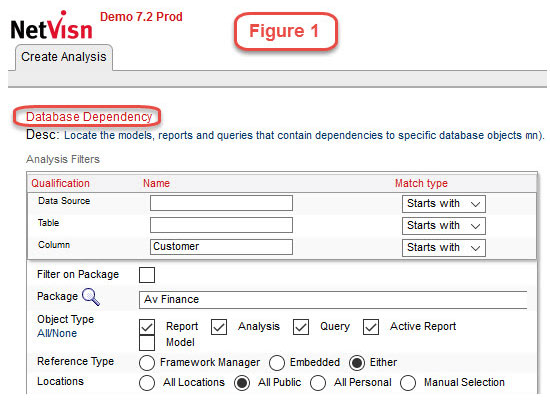Click the Database Dependency heading
Screen dimensions: 550x400
coord(89,116)
